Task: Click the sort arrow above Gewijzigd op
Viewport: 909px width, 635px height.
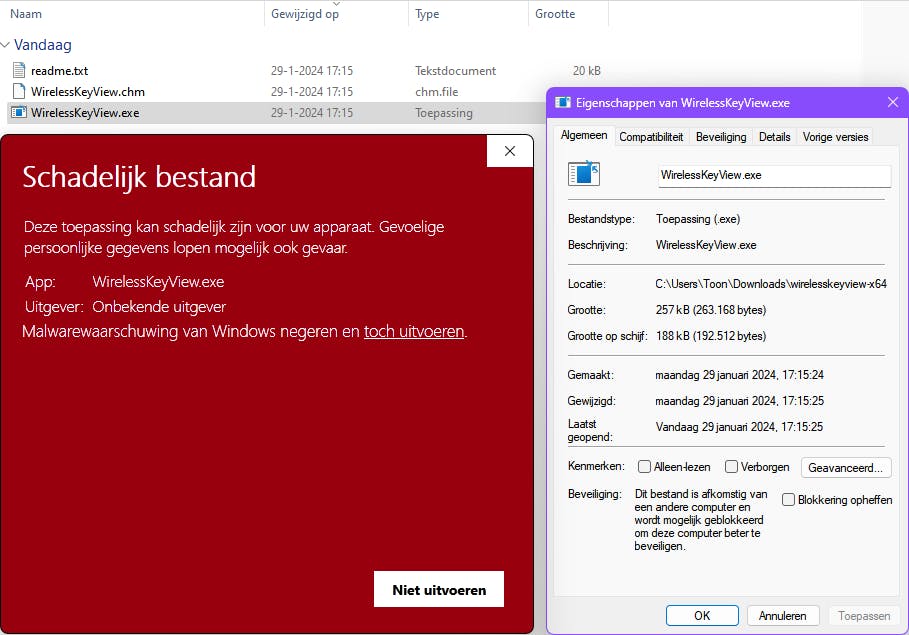Action: coord(336,3)
